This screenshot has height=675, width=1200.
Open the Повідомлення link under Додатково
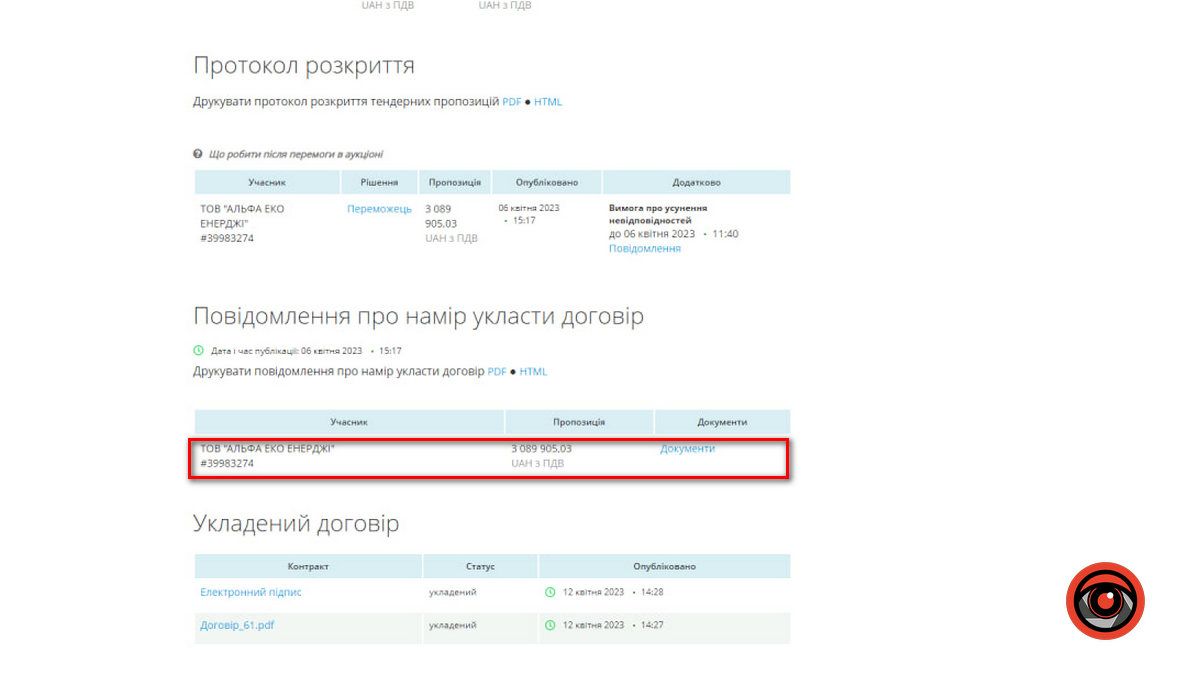tap(644, 249)
